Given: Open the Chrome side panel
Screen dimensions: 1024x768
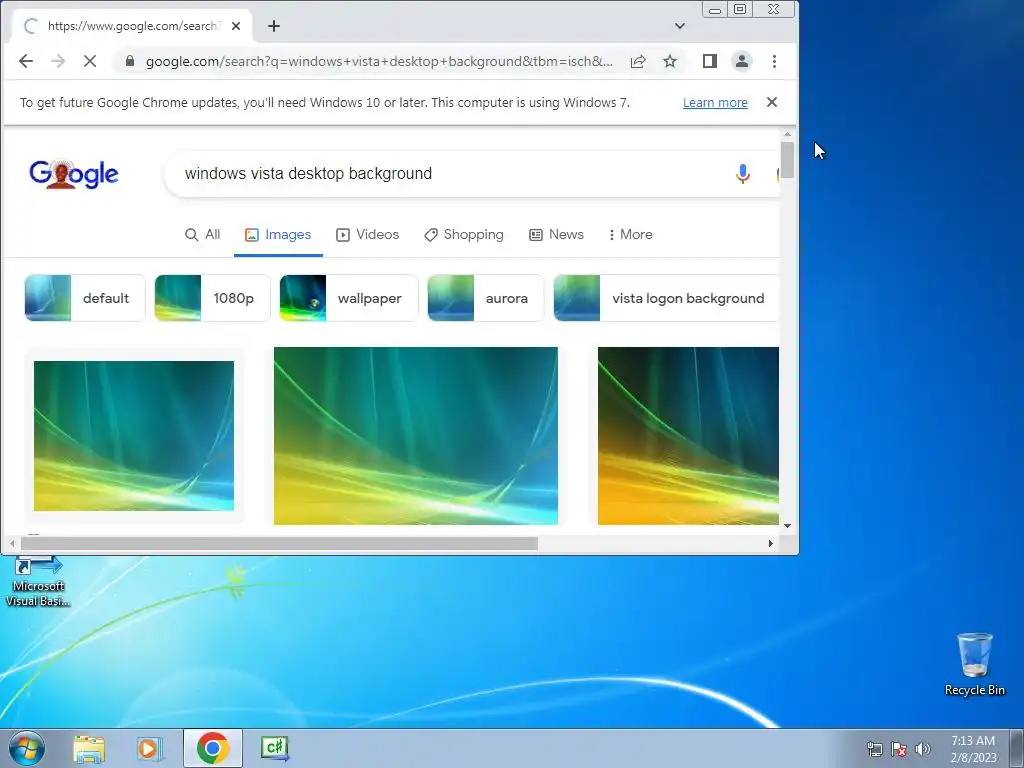Looking at the screenshot, I should pos(710,61).
